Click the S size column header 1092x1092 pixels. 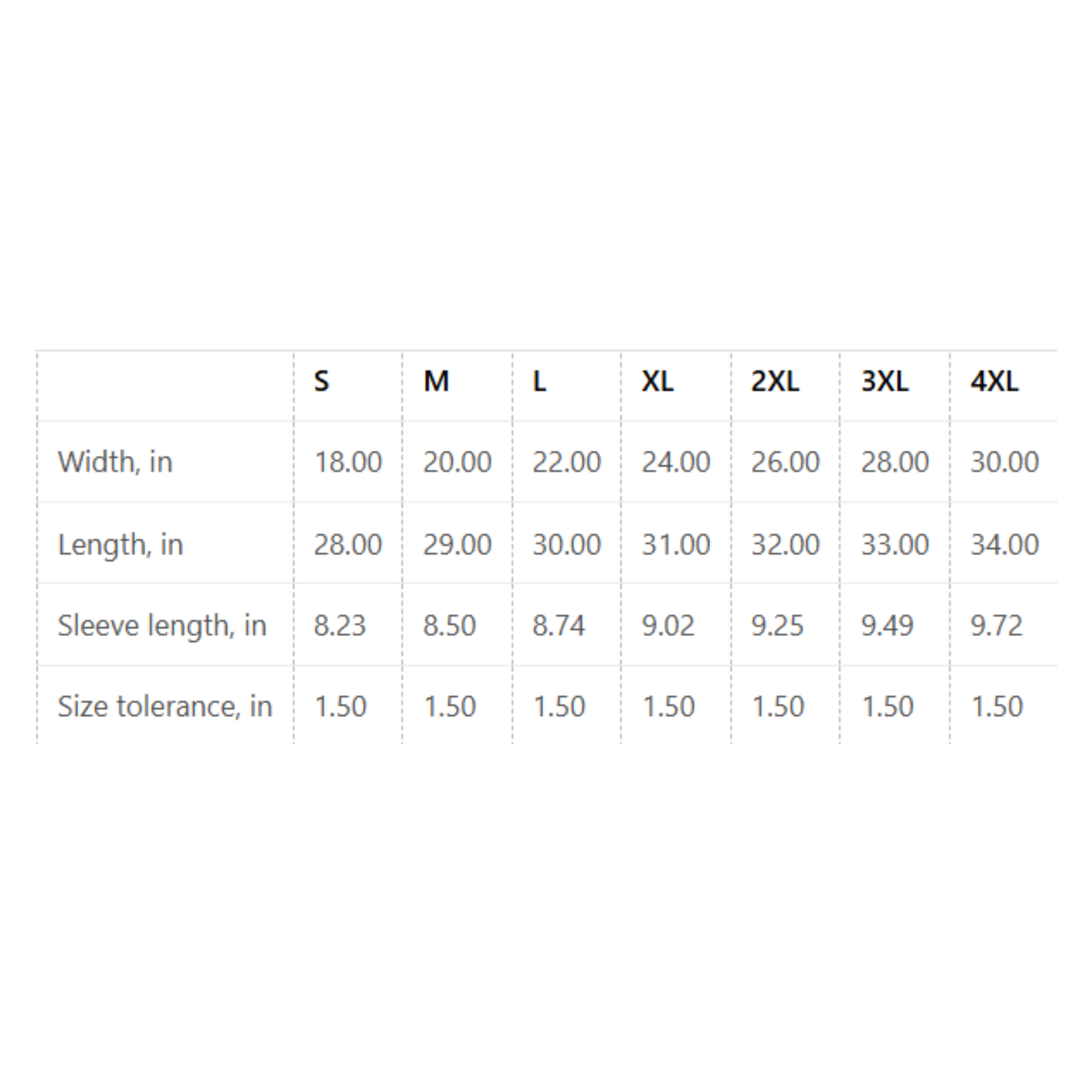[x=321, y=382]
